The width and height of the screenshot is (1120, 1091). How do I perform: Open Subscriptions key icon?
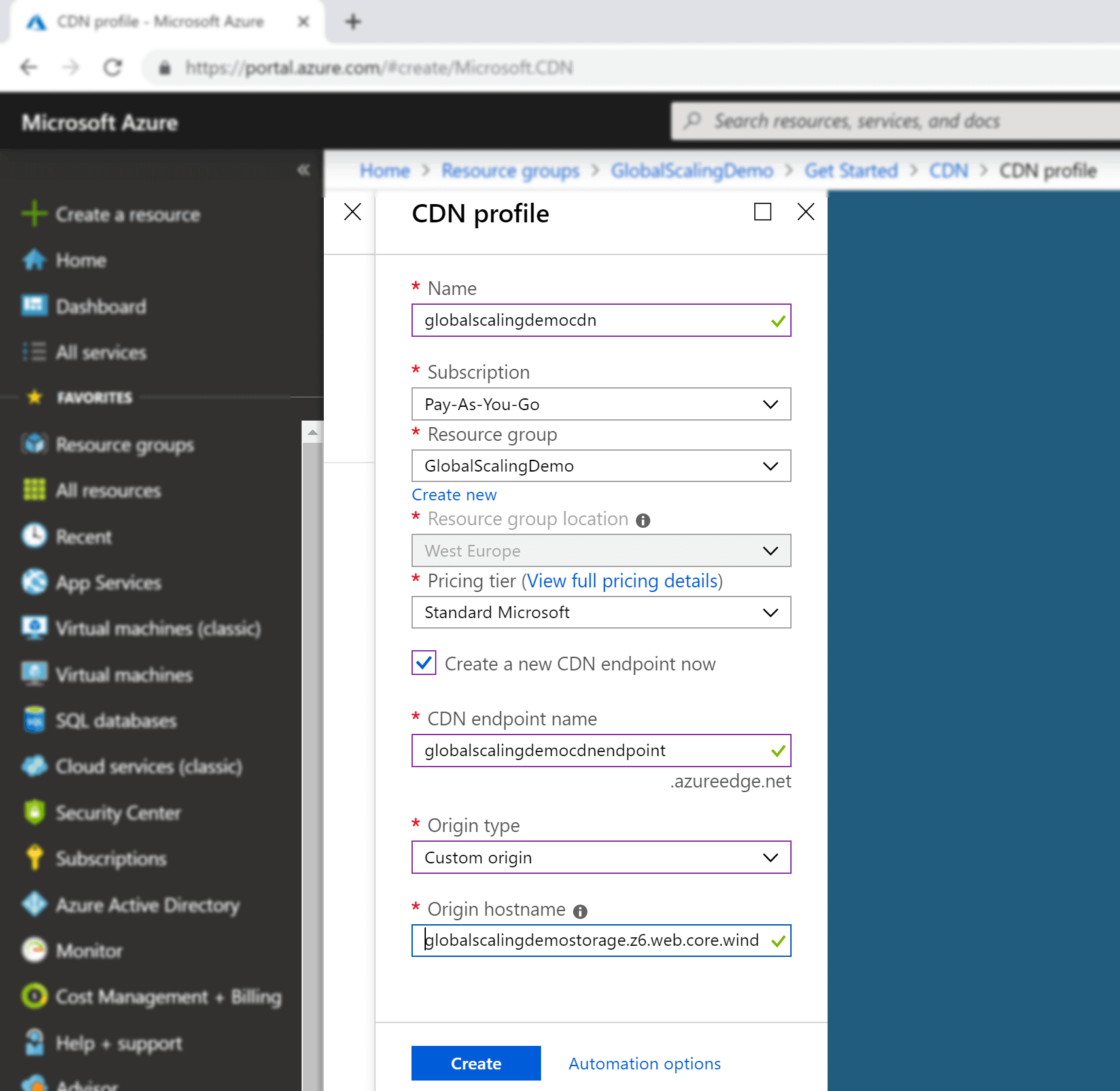click(34, 858)
